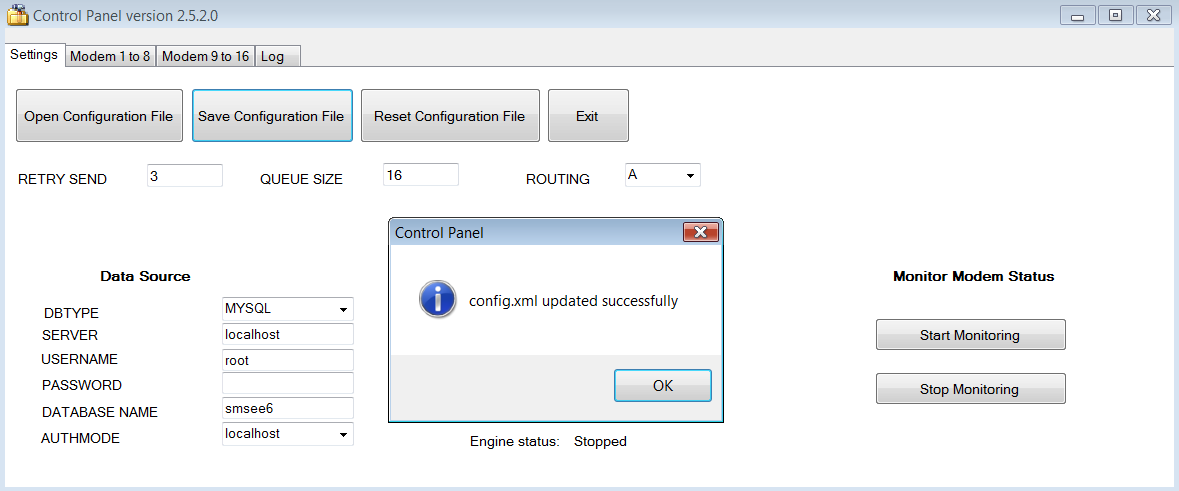This screenshot has width=1179, height=491.
Task: Open the Log tab
Action: (x=273, y=56)
